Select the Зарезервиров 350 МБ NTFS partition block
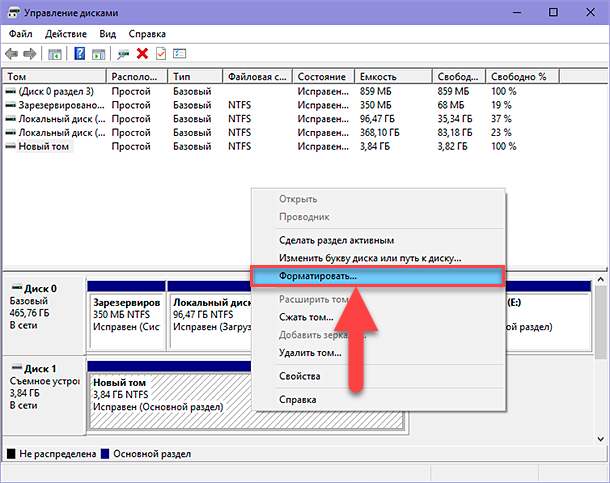610x483 pixels. tap(127, 316)
